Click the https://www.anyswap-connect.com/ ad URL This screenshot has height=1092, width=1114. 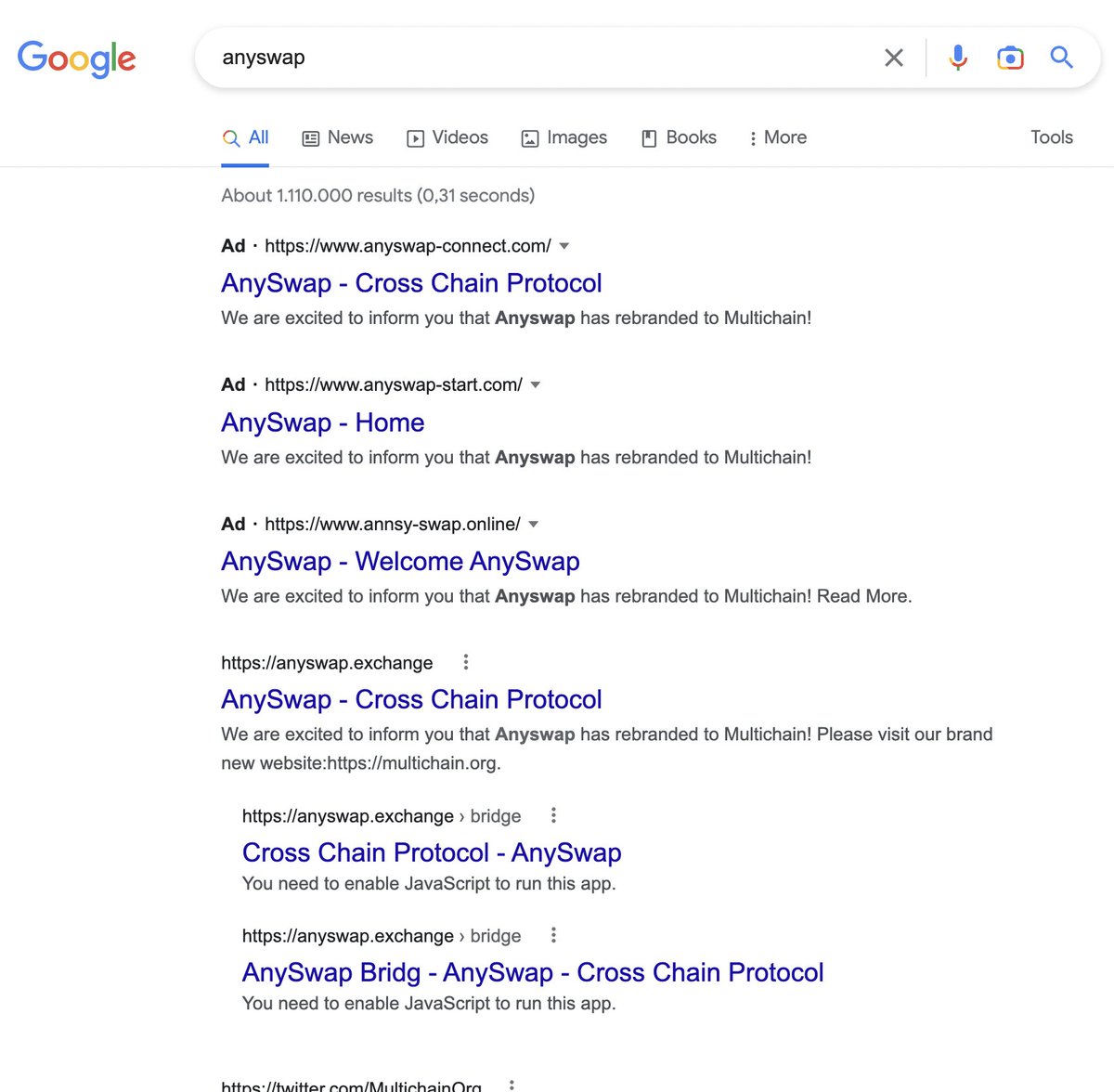pyautogui.click(x=408, y=246)
